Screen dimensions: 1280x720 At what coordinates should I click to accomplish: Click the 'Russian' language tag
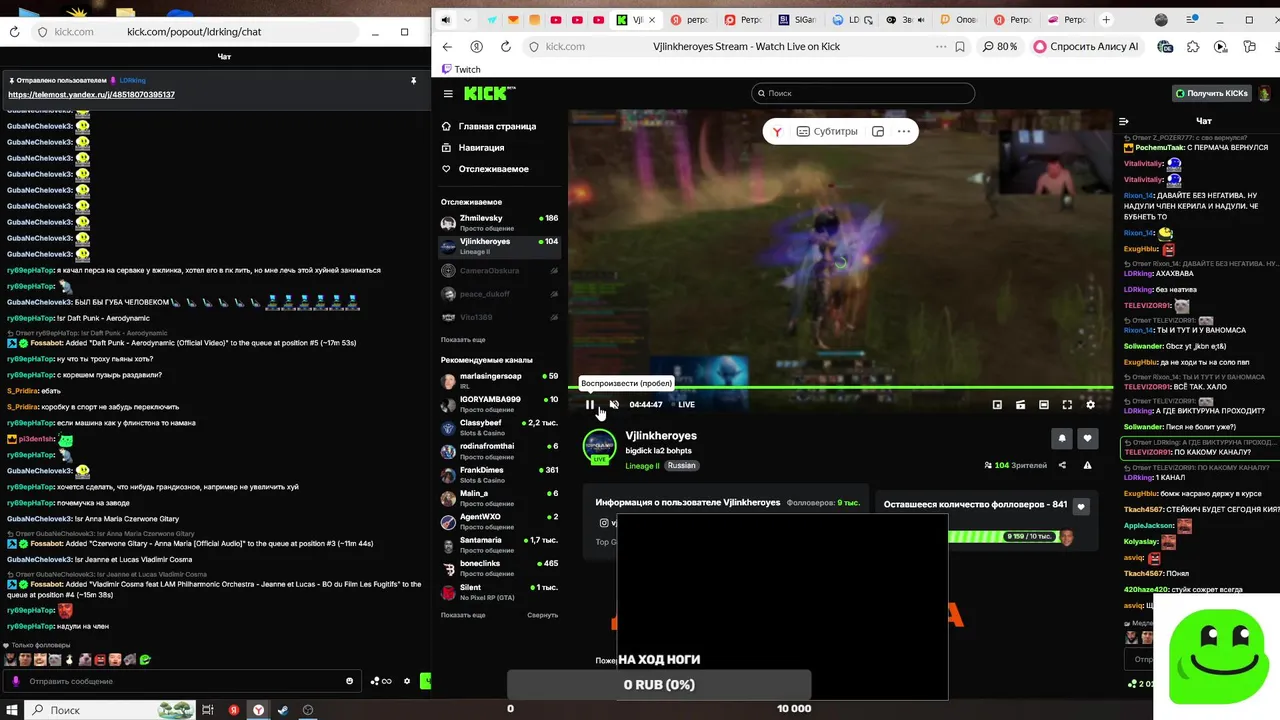(681, 466)
